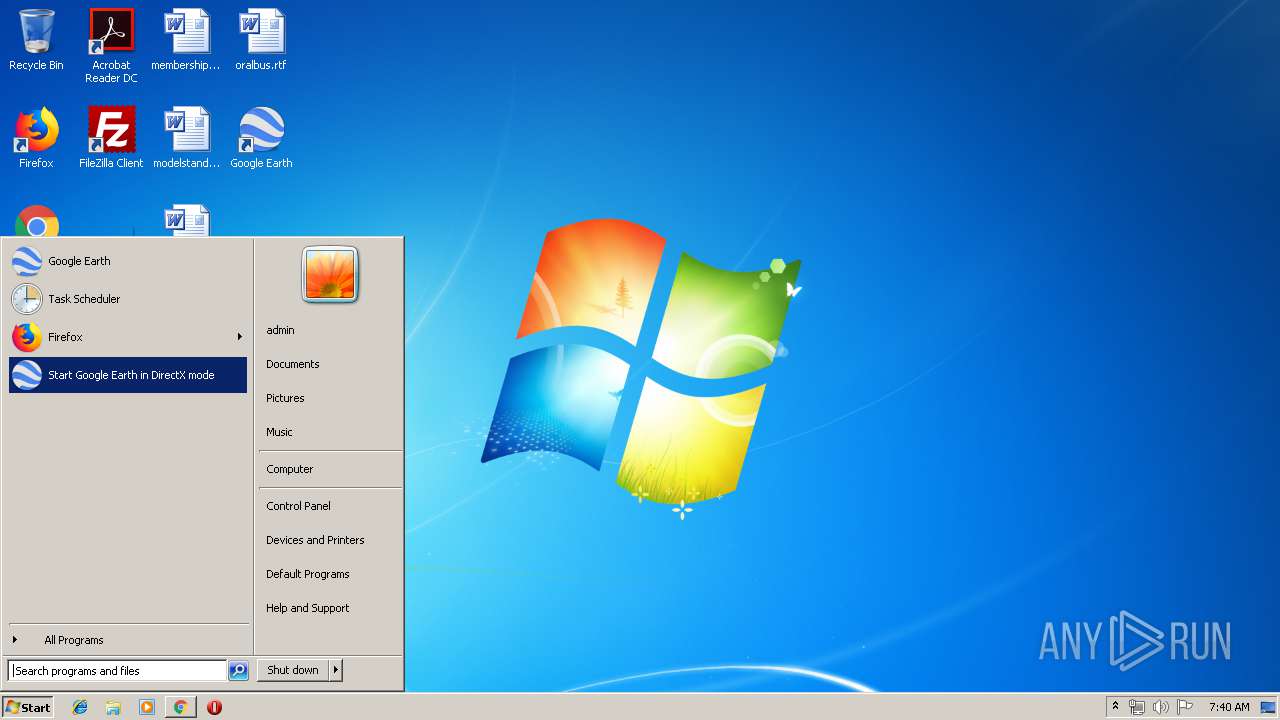
Task: Launch Acrobat Reader DC from desktop
Action: (x=111, y=45)
